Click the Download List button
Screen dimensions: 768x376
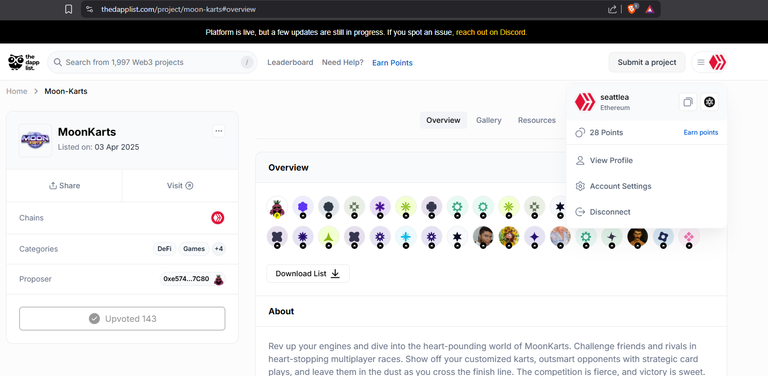(308, 274)
